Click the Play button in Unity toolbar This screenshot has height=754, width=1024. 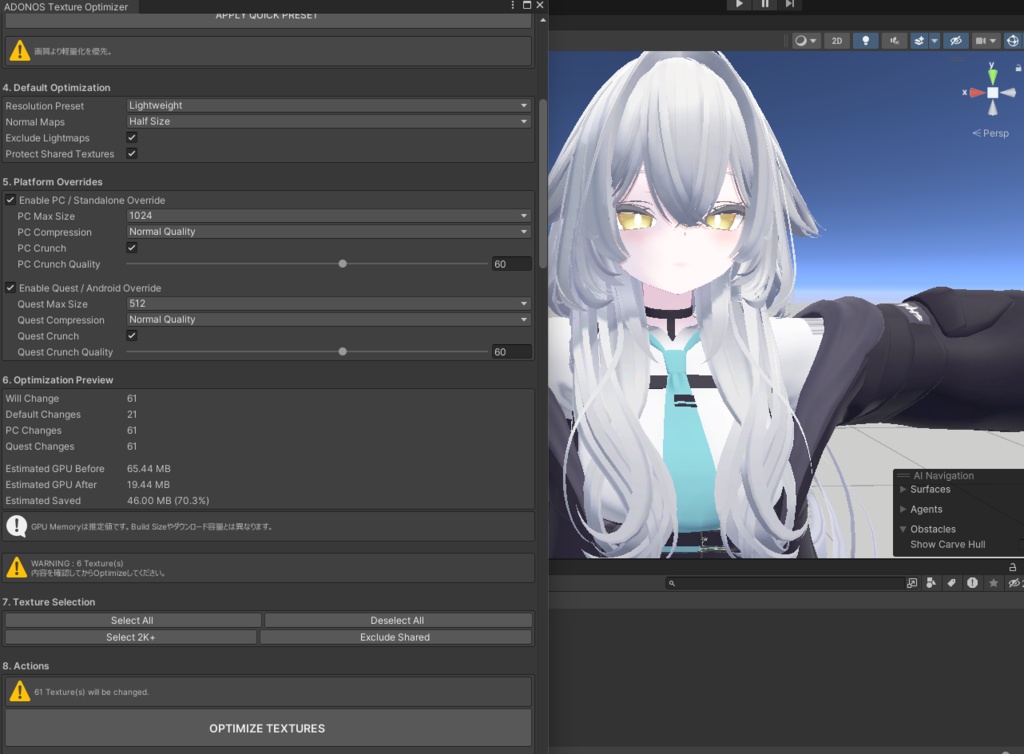click(739, 4)
